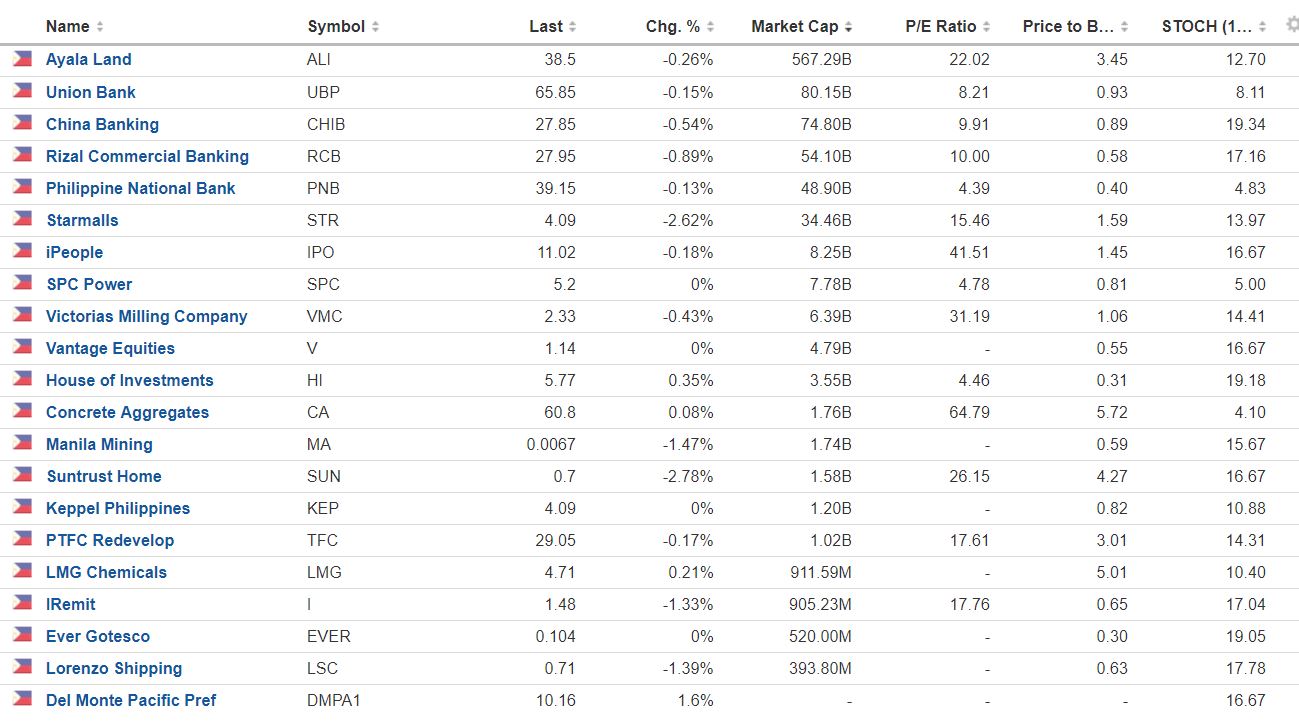Click the Philippine flag beside Ayala Land
The image size is (1299, 721).
[x=19, y=59]
